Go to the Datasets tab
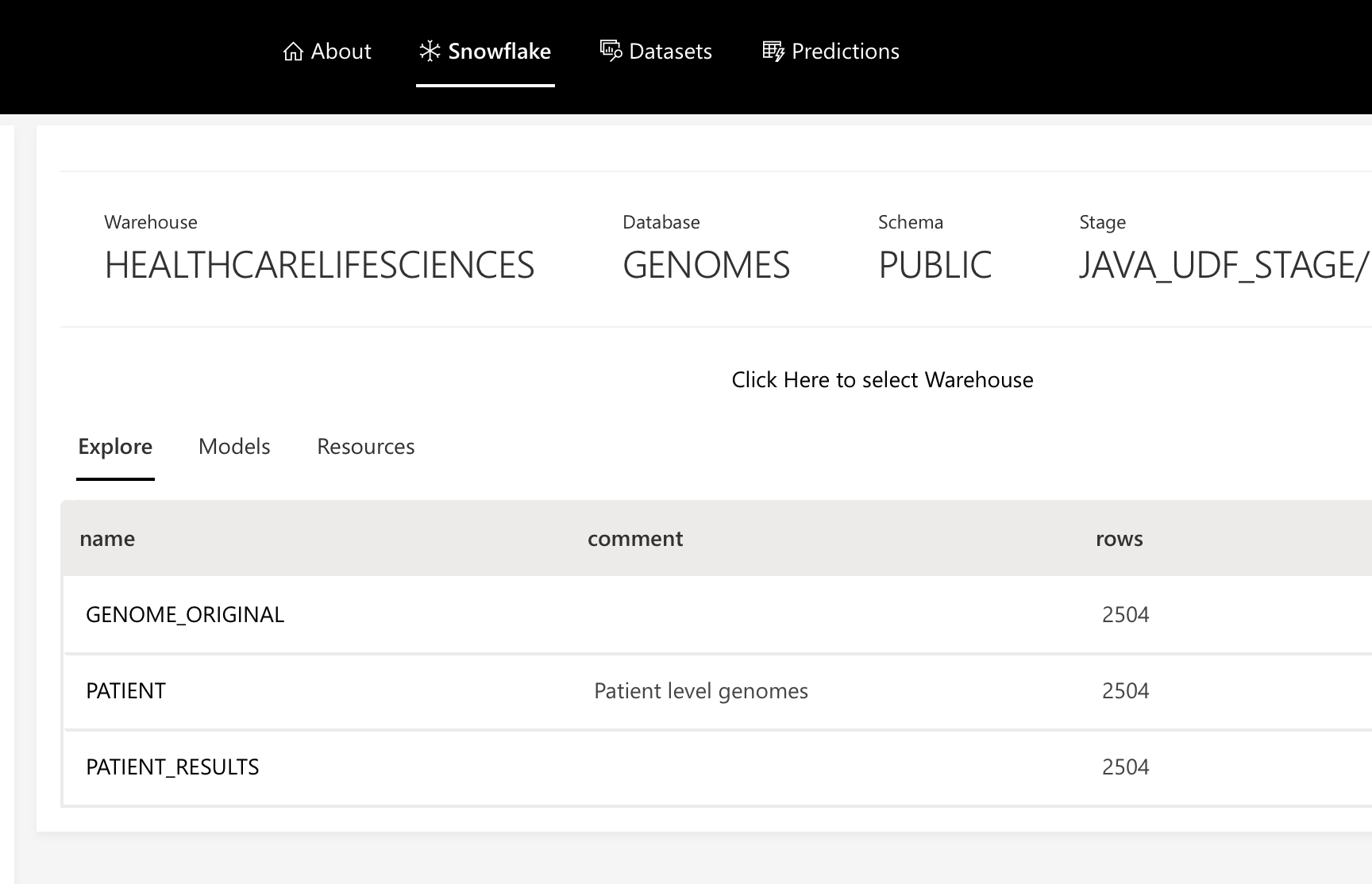This screenshot has width=1372, height=884. click(656, 52)
